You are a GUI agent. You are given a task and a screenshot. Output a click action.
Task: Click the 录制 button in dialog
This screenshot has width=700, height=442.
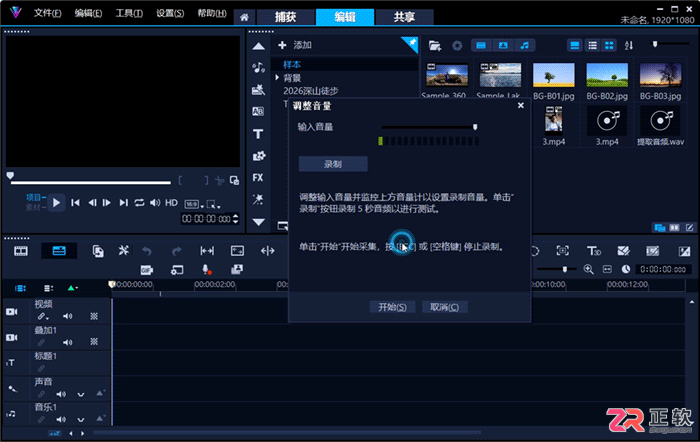tap(333, 164)
